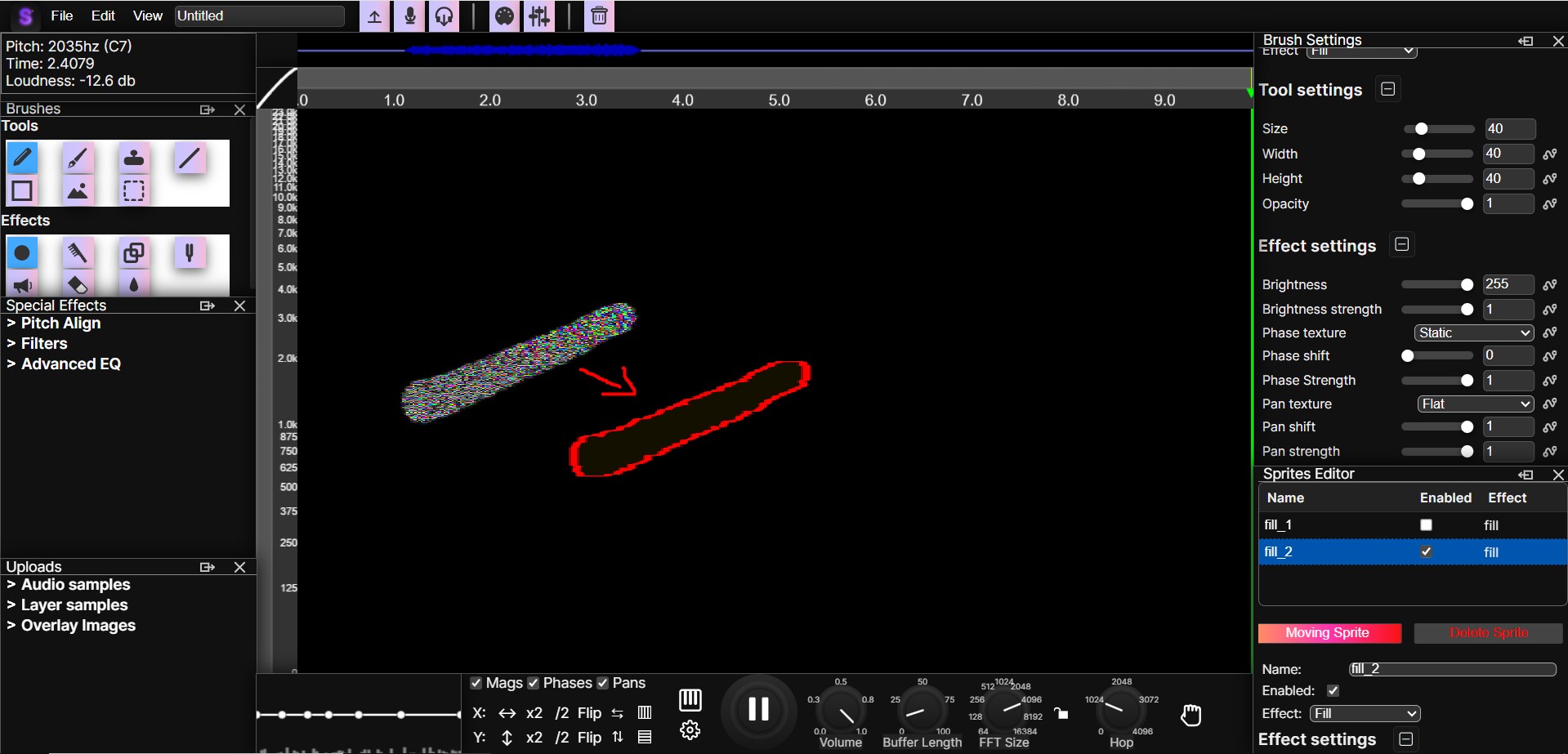Image resolution: width=1568 pixels, height=754 pixels.
Task: Choose the Comb effect
Action: click(78, 252)
